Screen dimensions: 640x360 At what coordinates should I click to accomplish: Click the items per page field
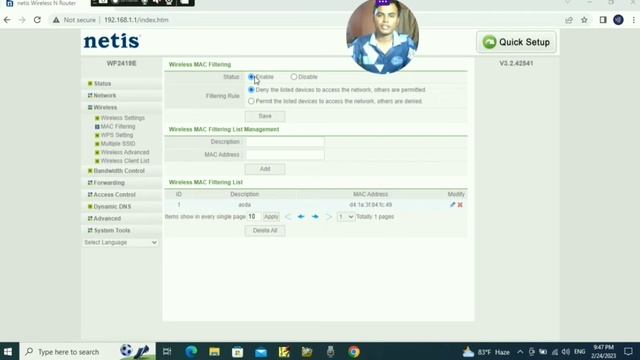tap(254, 217)
